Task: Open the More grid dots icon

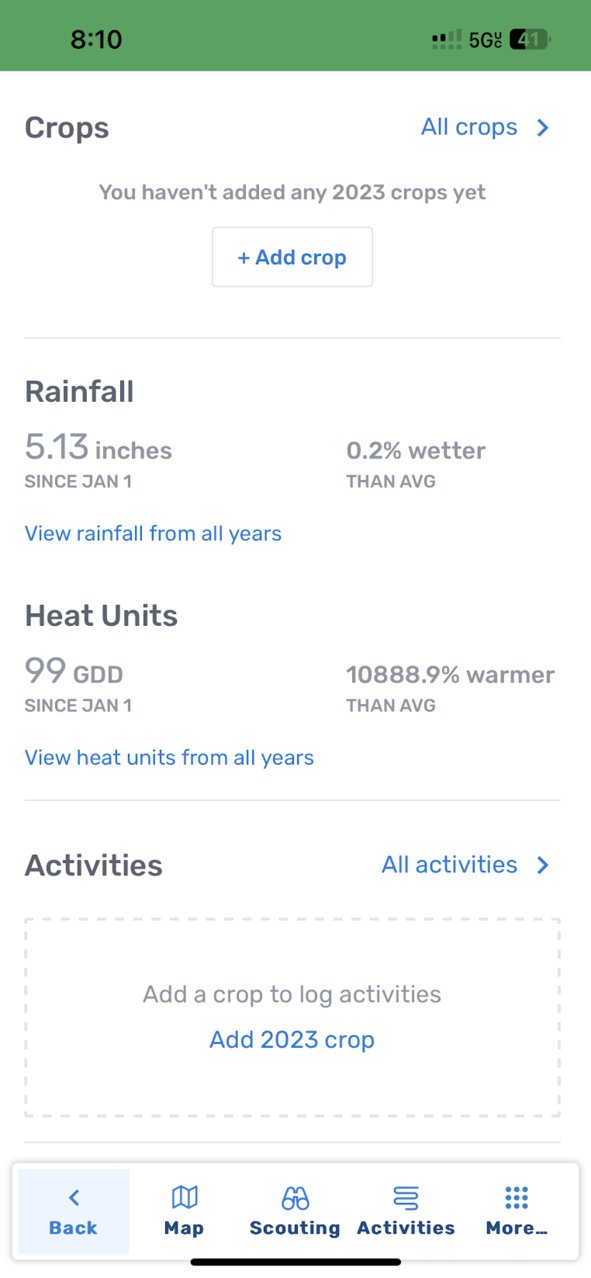Action: click(x=517, y=1197)
